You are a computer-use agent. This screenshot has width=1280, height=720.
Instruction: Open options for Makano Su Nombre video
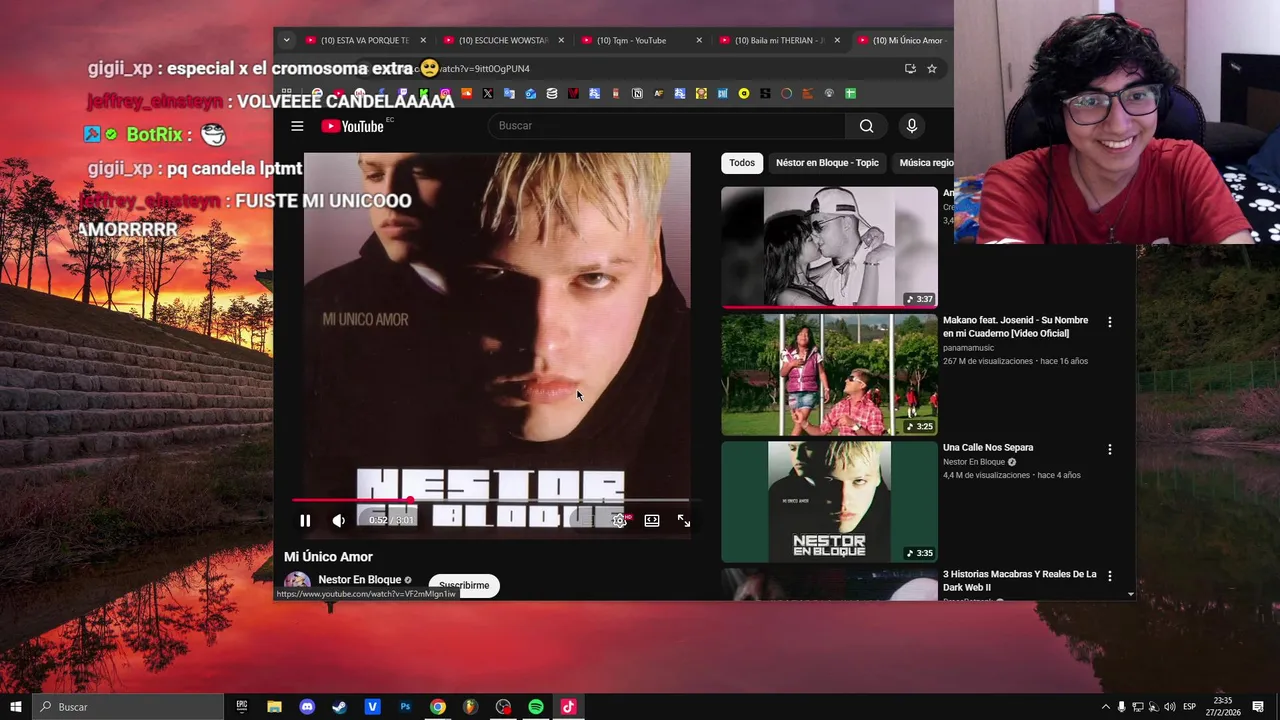[1109, 322]
